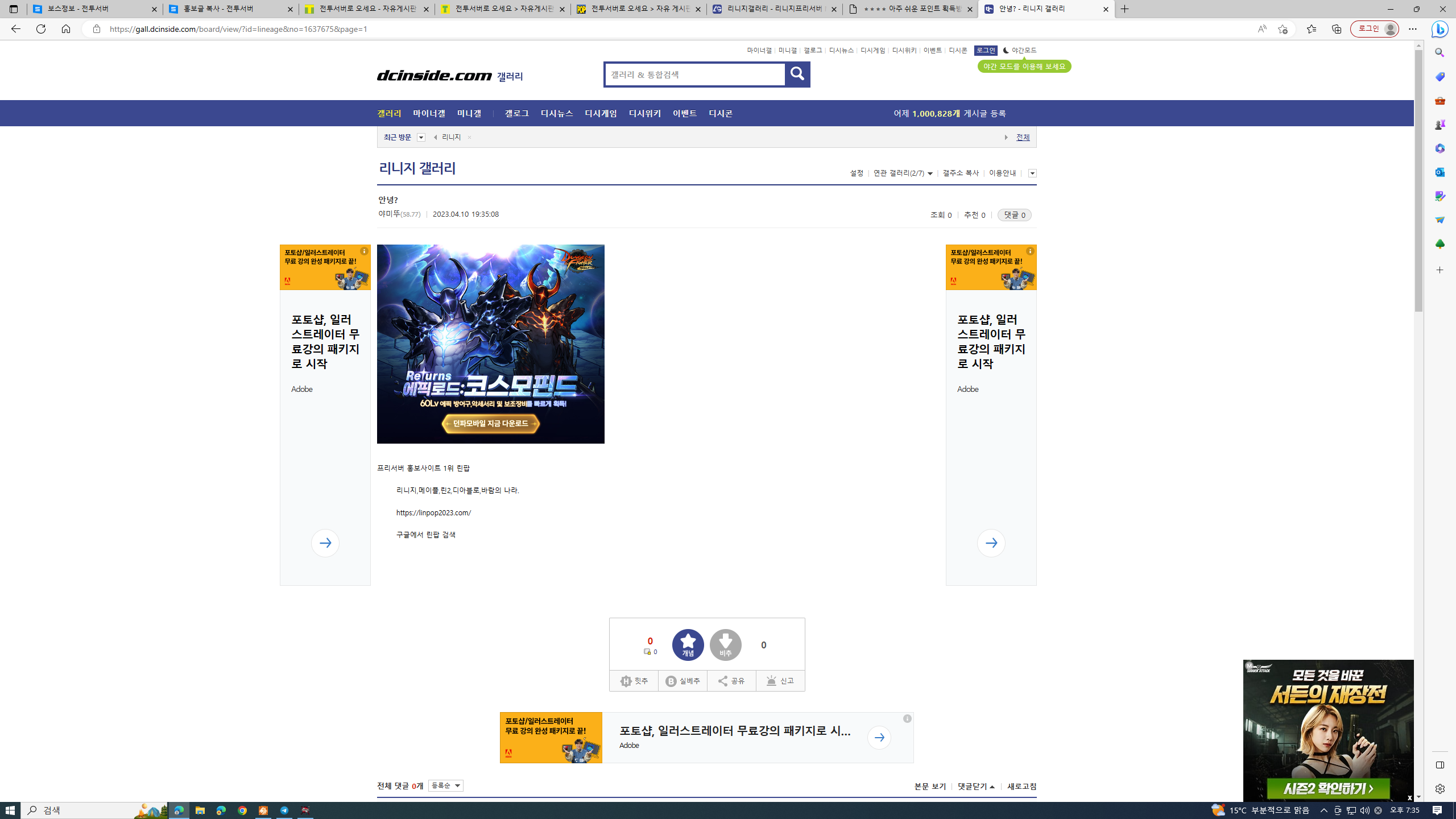1456x819 pixels.
Task: Click the 로그인 login button
Action: click(x=985, y=51)
